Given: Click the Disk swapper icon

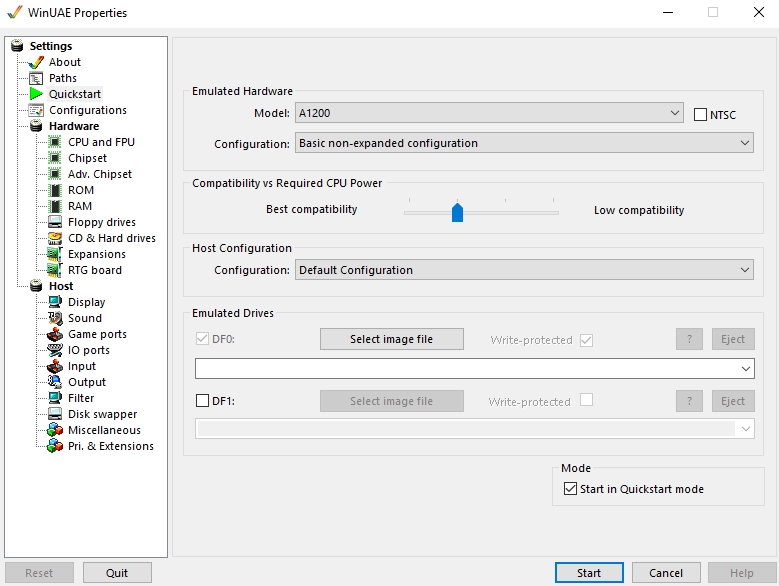Looking at the screenshot, I should tap(55, 414).
